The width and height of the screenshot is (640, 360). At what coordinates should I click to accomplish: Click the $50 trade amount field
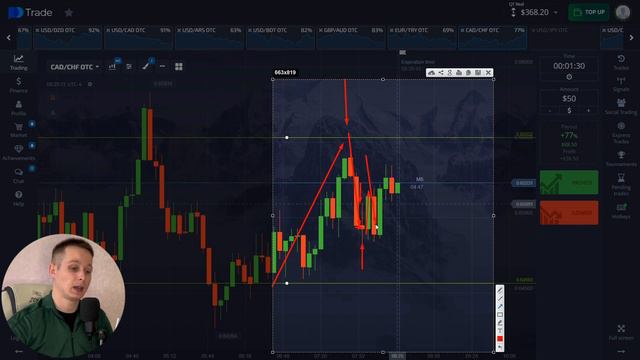tap(569, 98)
